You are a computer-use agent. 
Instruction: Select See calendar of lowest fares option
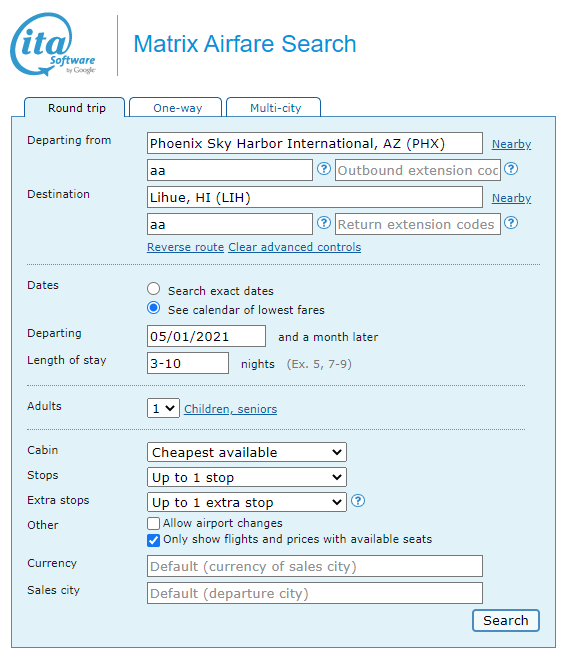tap(153, 308)
